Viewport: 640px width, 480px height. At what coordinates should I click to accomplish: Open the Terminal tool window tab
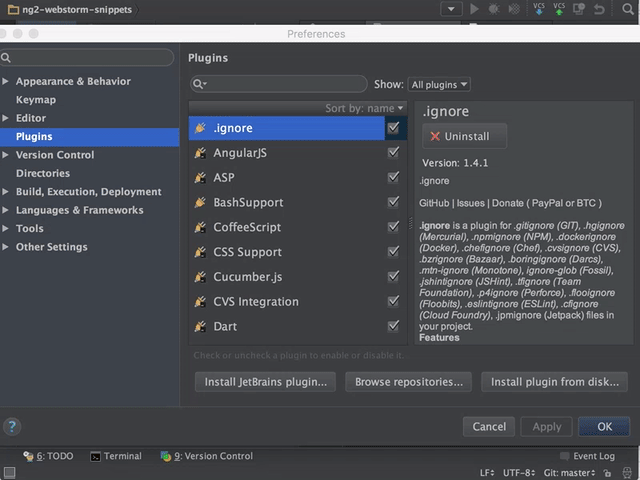[x=116, y=456]
